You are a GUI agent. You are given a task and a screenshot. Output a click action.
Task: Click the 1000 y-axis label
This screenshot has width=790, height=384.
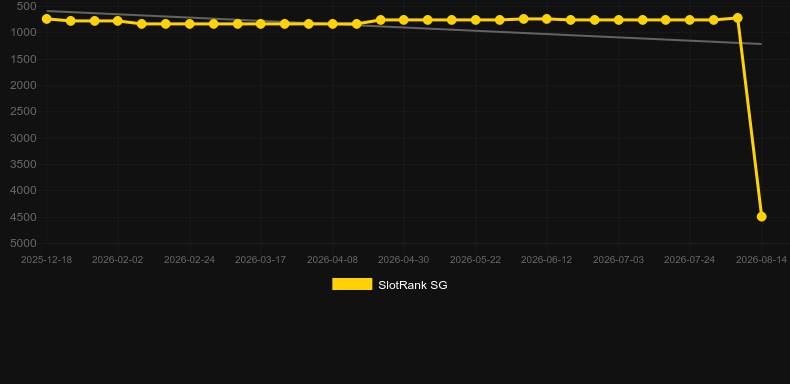pos(24,33)
